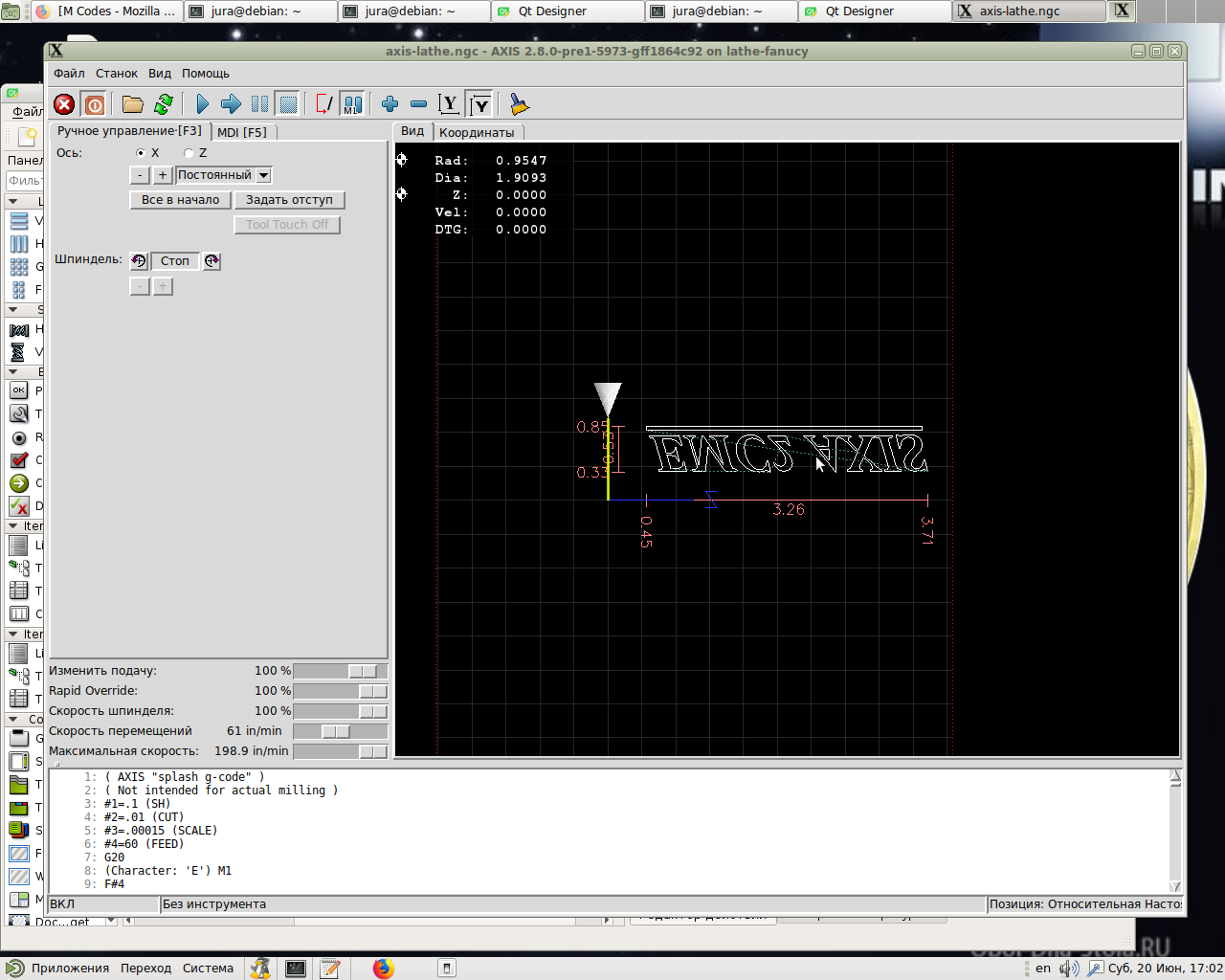Open Помощь menu
The width and height of the screenshot is (1225, 980).
point(206,74)
